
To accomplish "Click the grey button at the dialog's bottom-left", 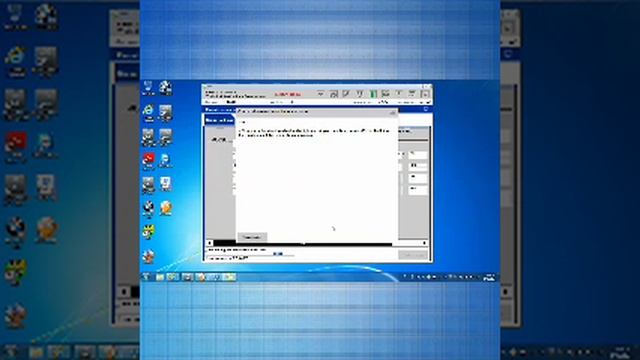I will point(252,237).
